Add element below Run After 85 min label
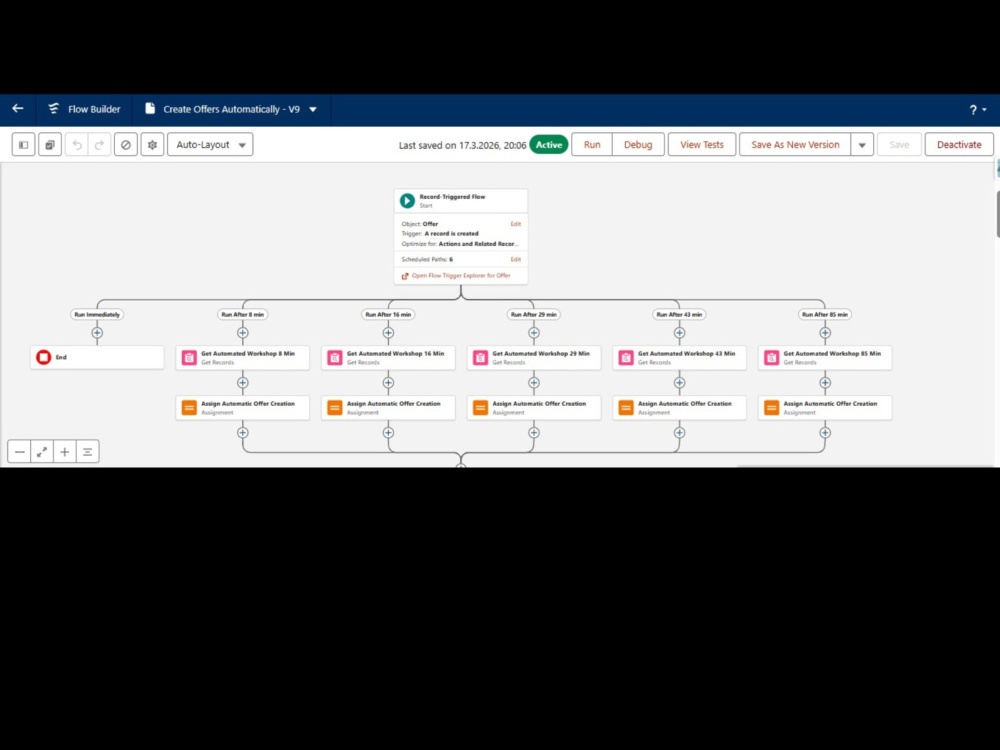1000x750 pixels. pyautogui.click(x=825, y=333)
